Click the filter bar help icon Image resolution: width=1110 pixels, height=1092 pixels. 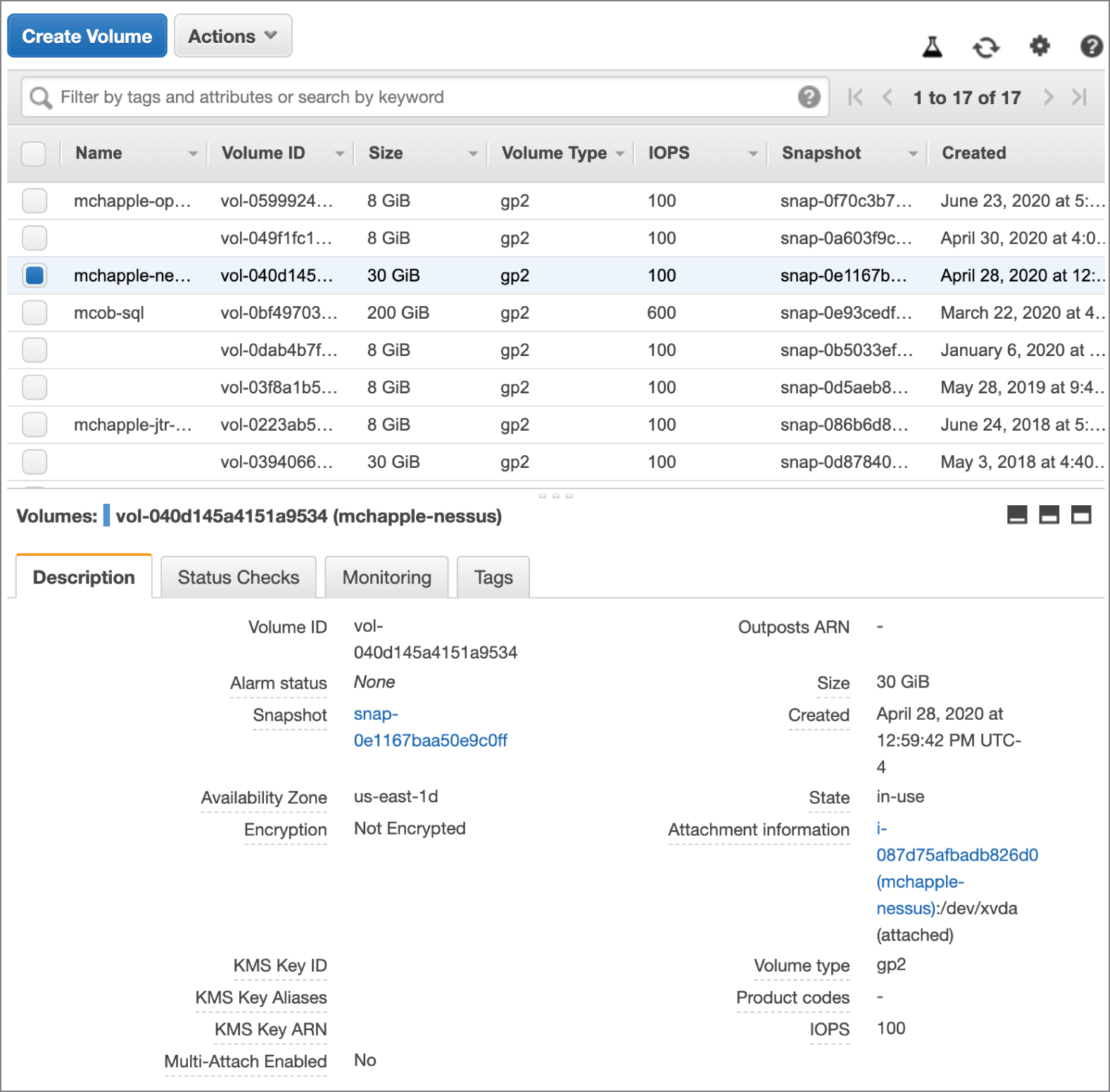(809, 96)
